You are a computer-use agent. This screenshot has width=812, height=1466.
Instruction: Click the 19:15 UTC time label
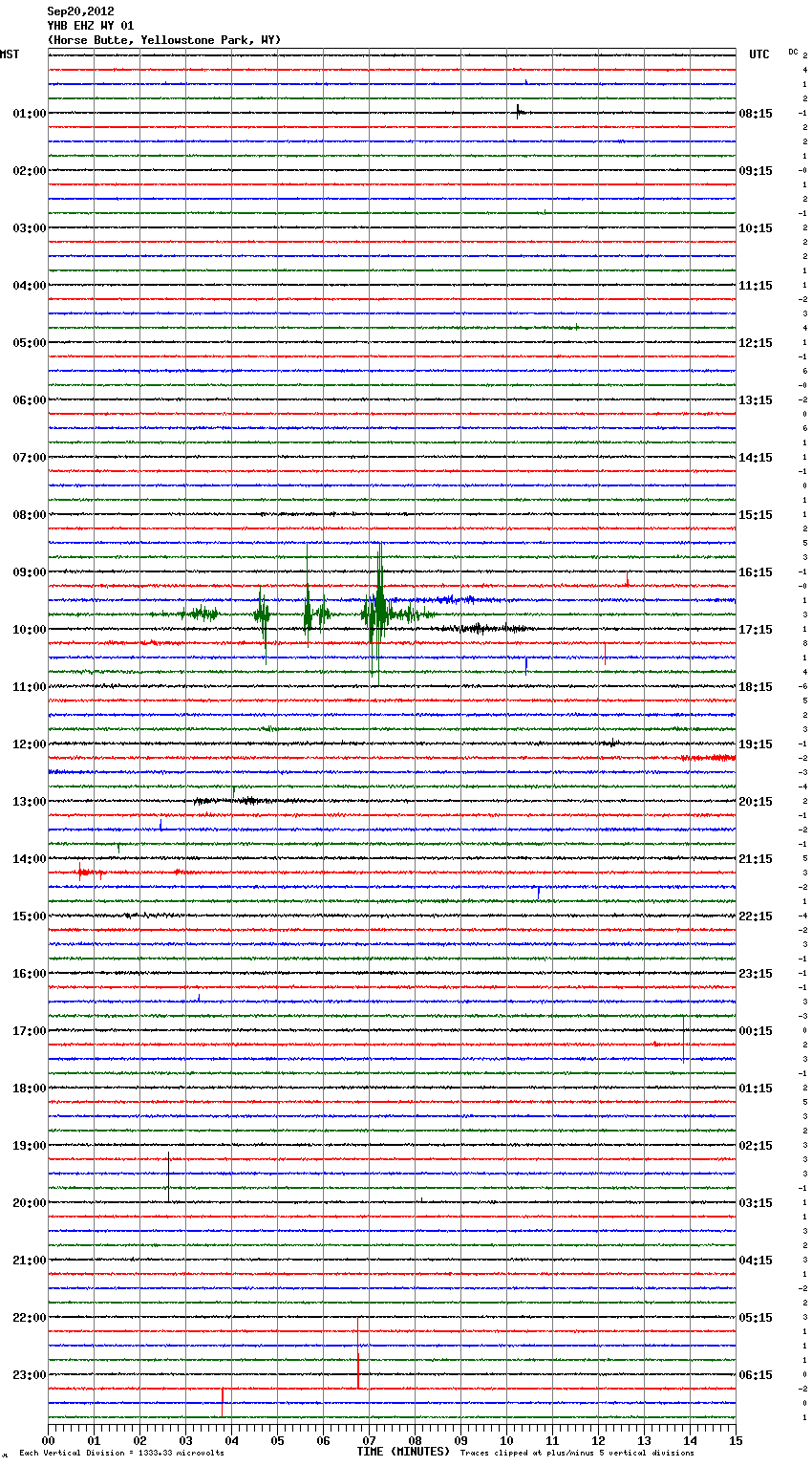(756, 744)
